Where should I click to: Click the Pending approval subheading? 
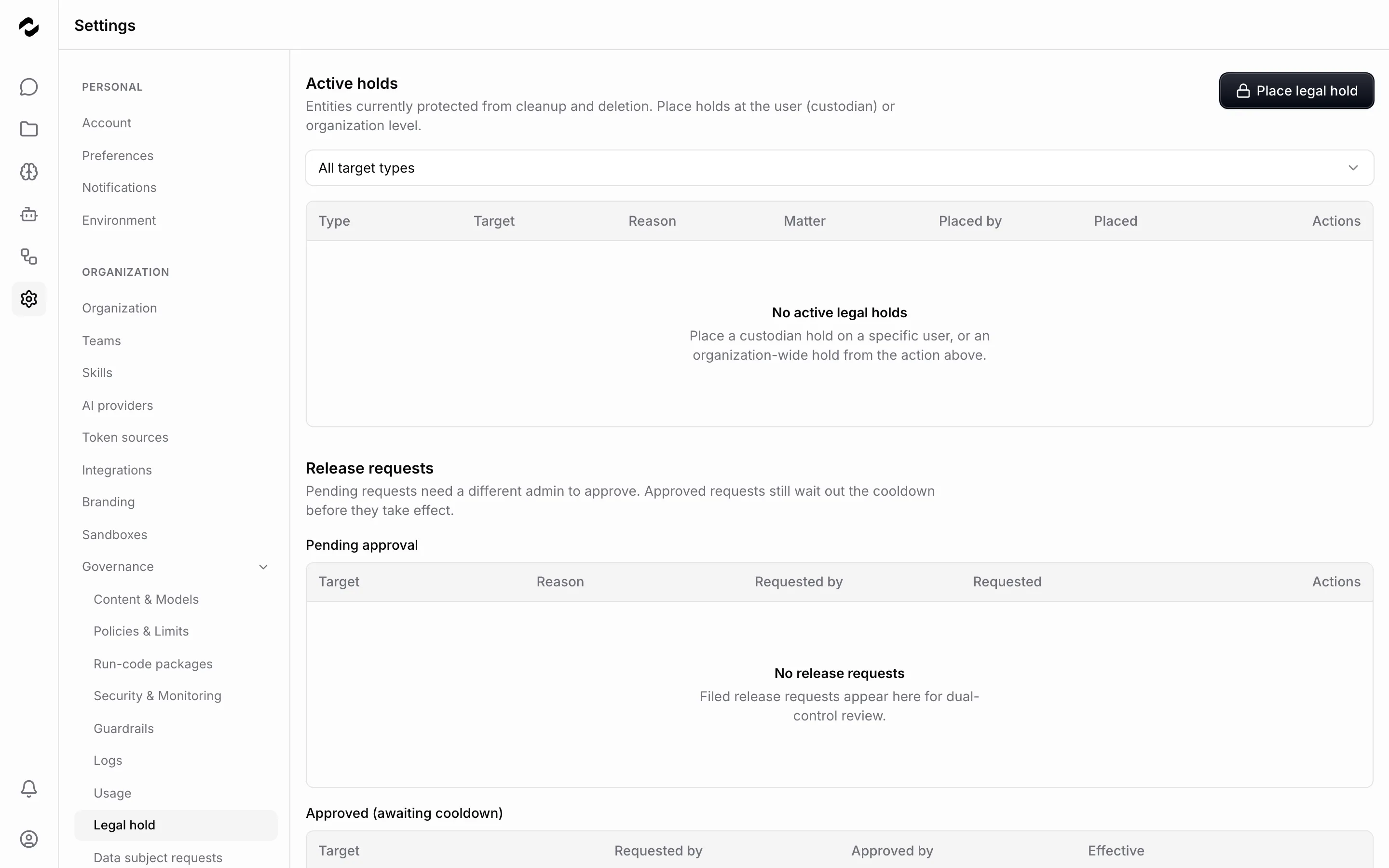[362, 545]
